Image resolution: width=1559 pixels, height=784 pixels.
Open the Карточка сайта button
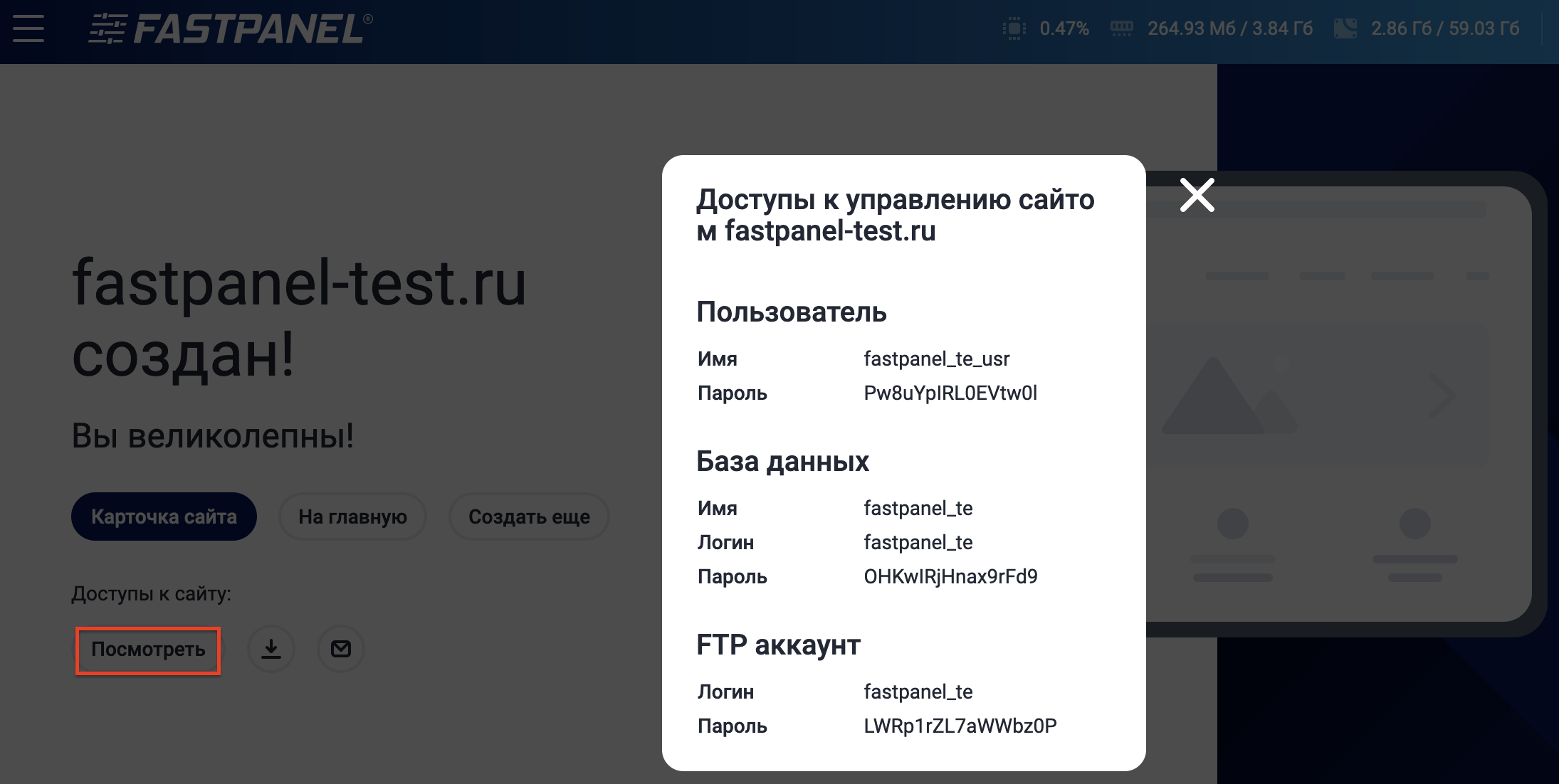164,517
